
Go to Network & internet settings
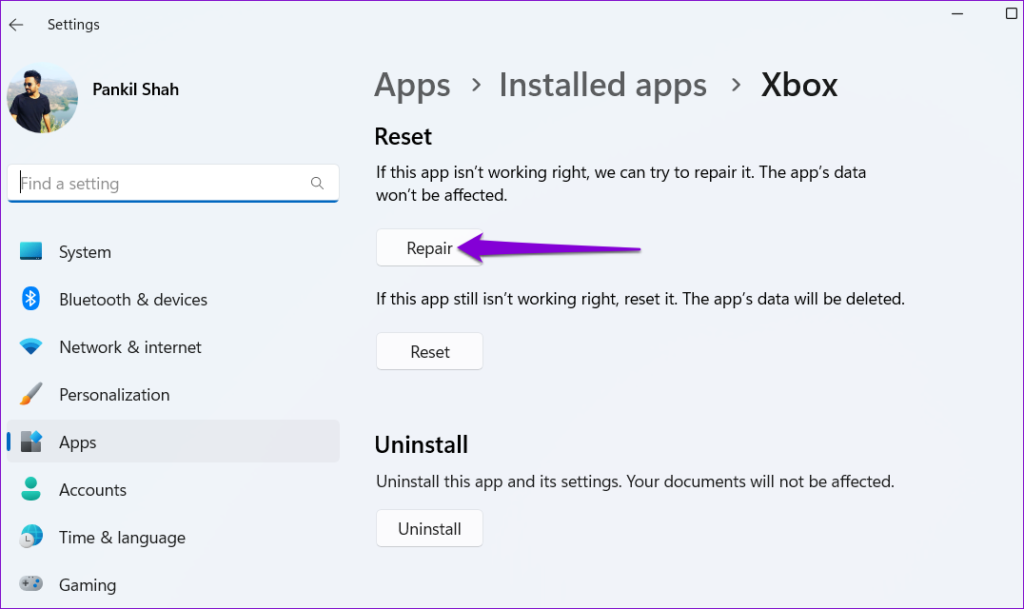130,347
